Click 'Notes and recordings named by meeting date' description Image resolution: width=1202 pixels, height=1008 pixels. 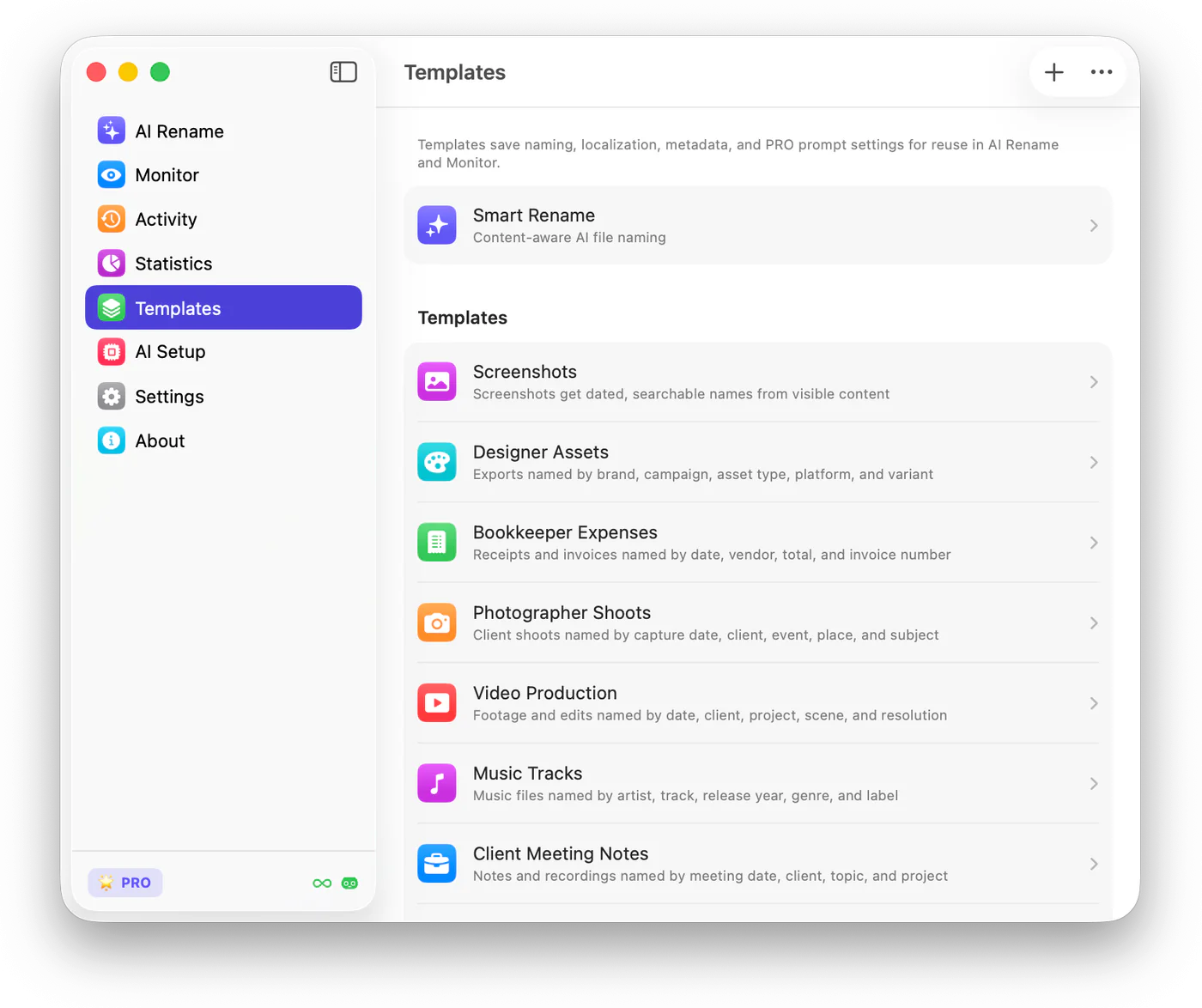710,876
